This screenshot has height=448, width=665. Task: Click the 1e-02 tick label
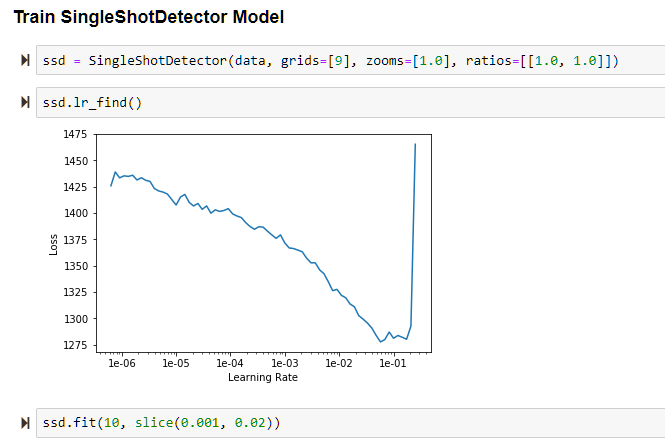339,363
